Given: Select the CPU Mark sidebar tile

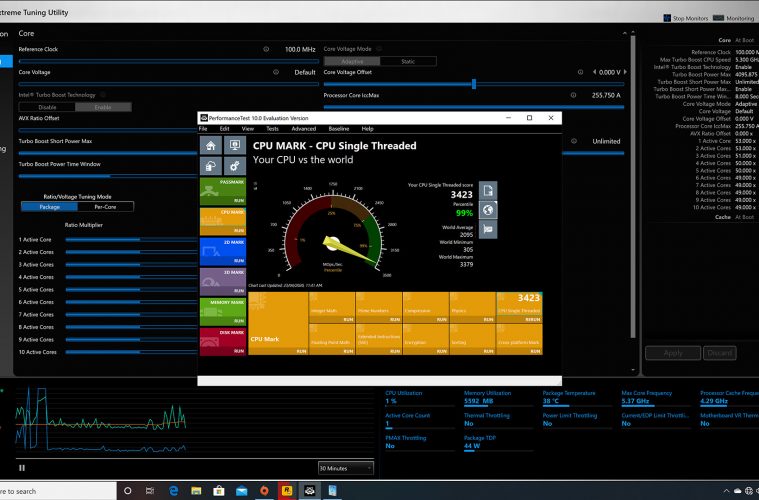Looking at the screenshot, I should pos(223,222).
